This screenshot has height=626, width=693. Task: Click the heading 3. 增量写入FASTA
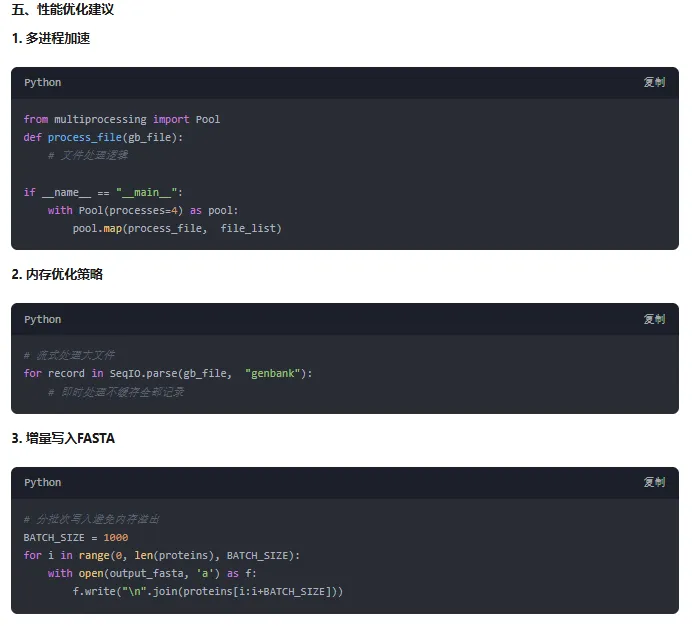click(x=63, y=438)
